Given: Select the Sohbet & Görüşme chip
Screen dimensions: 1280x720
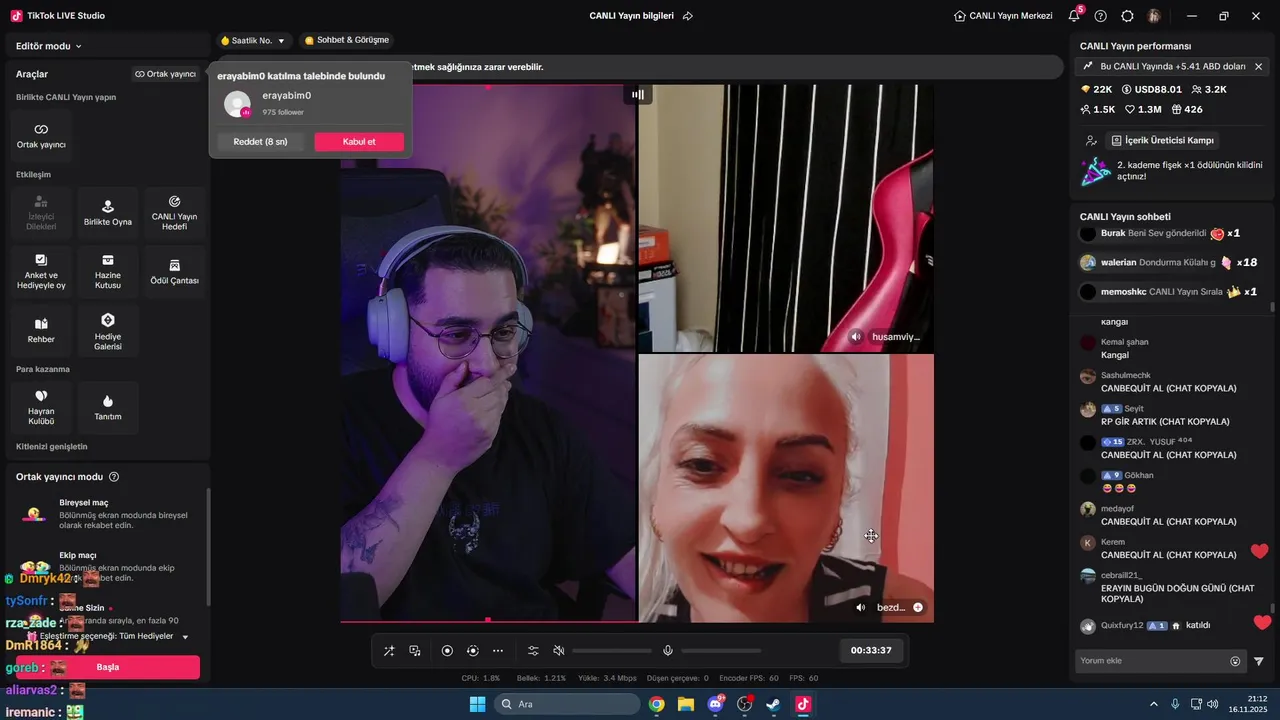Looking at the screenshot, I should click(x=346, y=40).
